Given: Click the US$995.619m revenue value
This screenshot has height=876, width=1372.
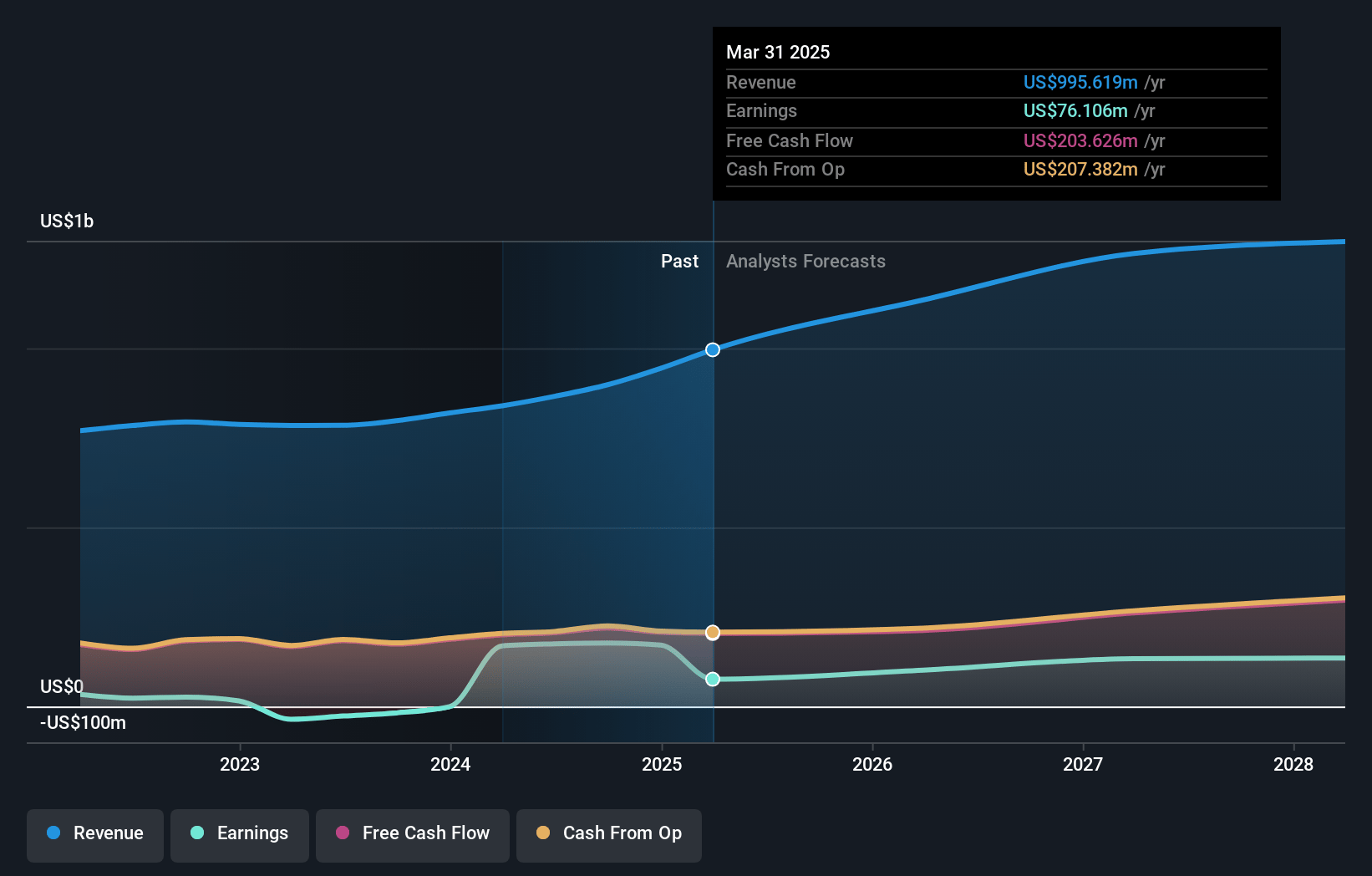Looking at the screenshot, I should click(1080, 82).
